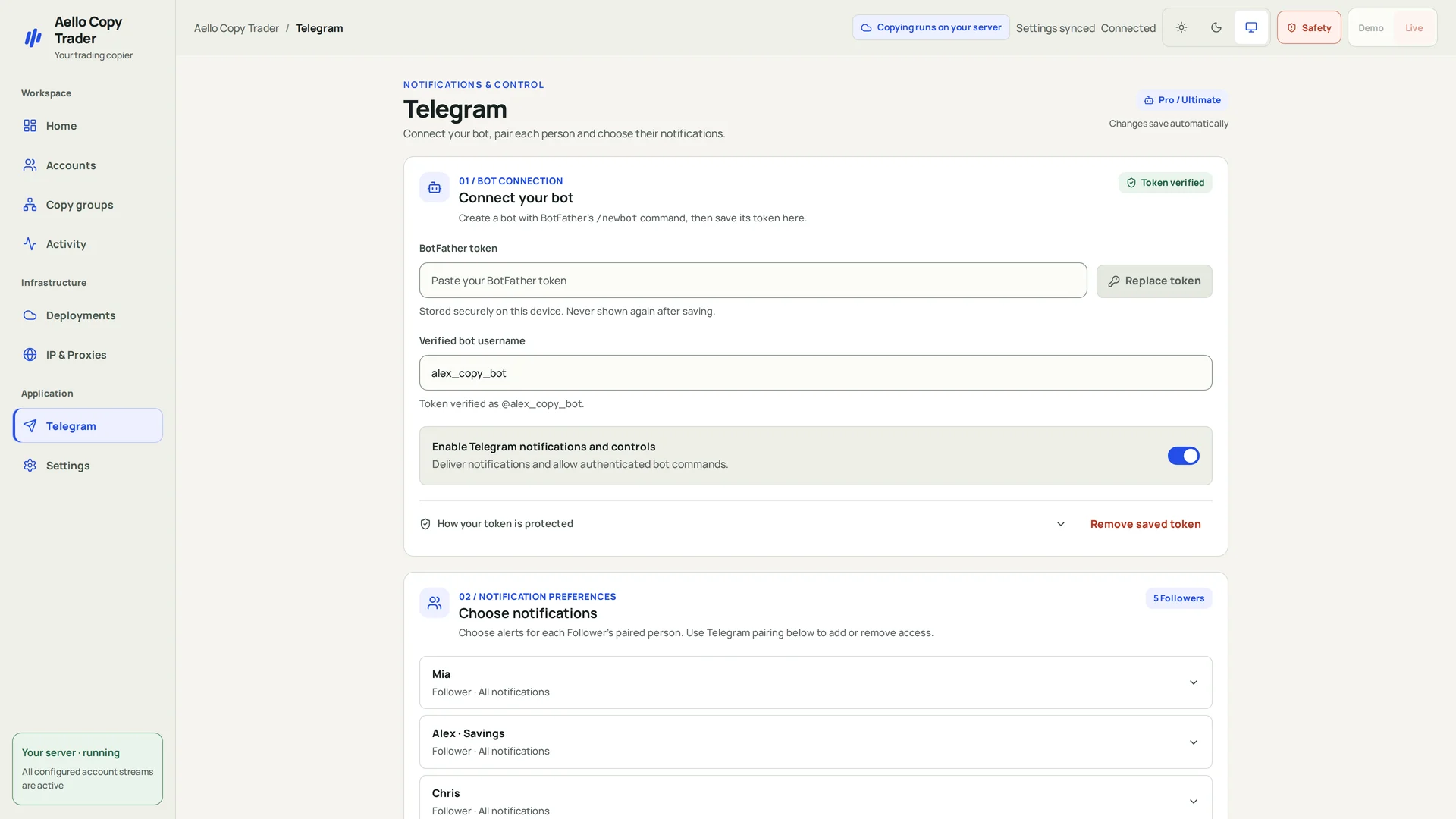Screen dimensions: 1456x819
Task: Click the Aello Copy Trader logo icon
Action: (x=33, y=38)
